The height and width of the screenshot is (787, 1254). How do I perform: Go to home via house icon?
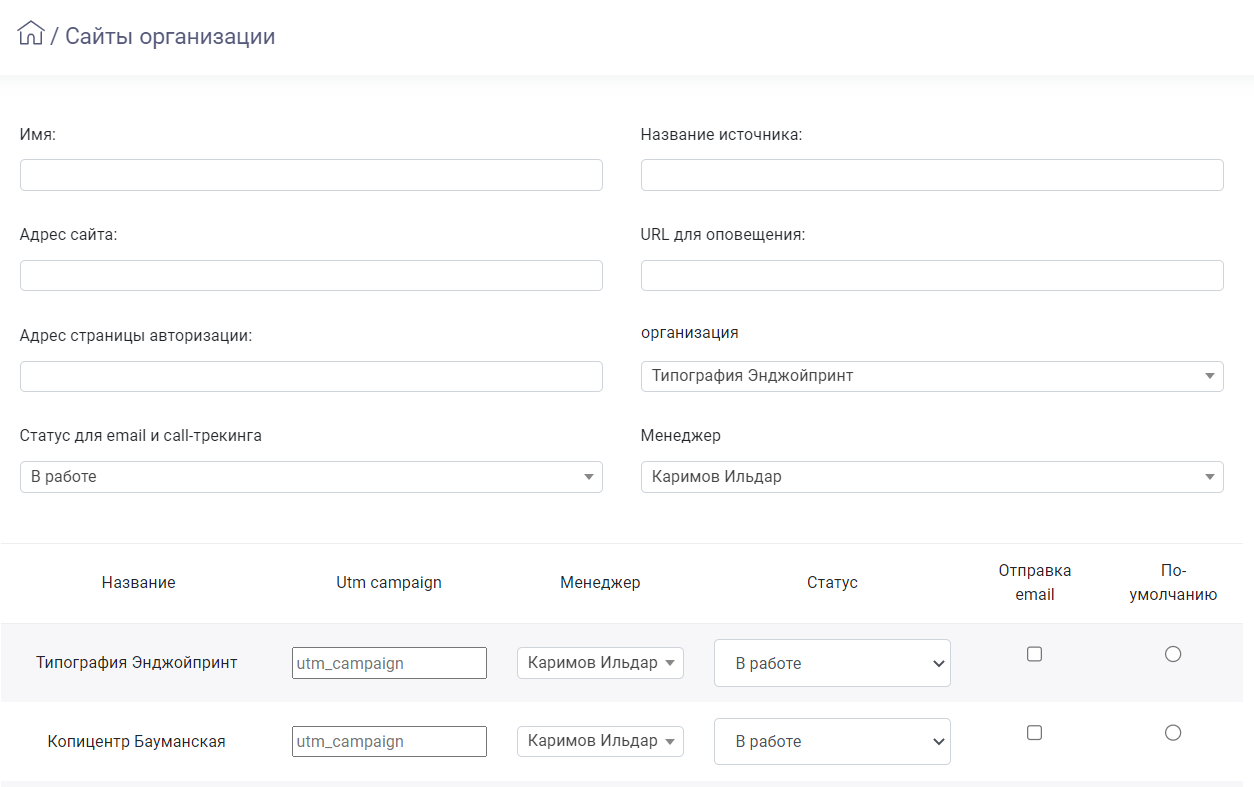click(x=31, y=33)
